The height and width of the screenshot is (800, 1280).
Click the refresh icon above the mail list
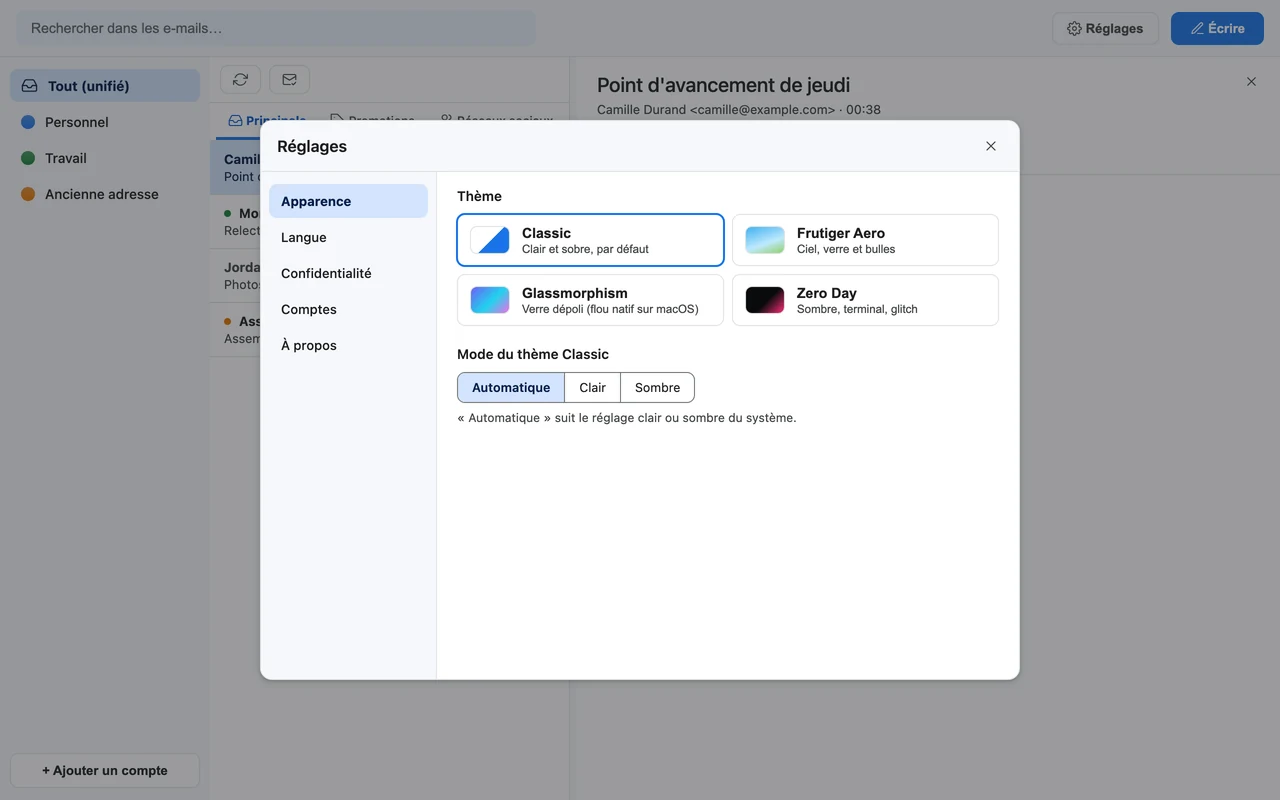240,79
